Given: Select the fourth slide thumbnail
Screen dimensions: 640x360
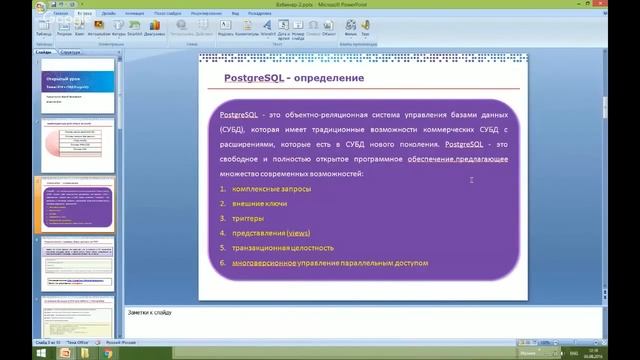Looking at the screenshot, I should coord(78,264).
